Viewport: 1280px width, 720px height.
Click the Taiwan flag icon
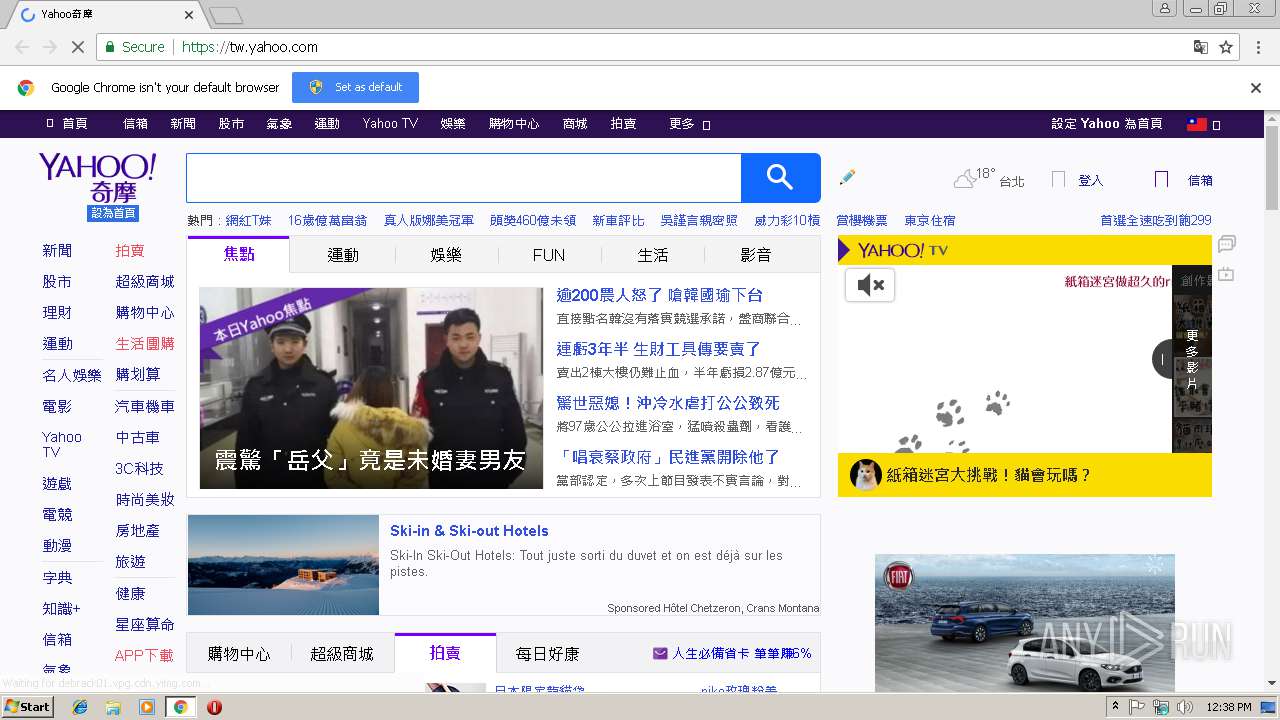coord(1197,124)
